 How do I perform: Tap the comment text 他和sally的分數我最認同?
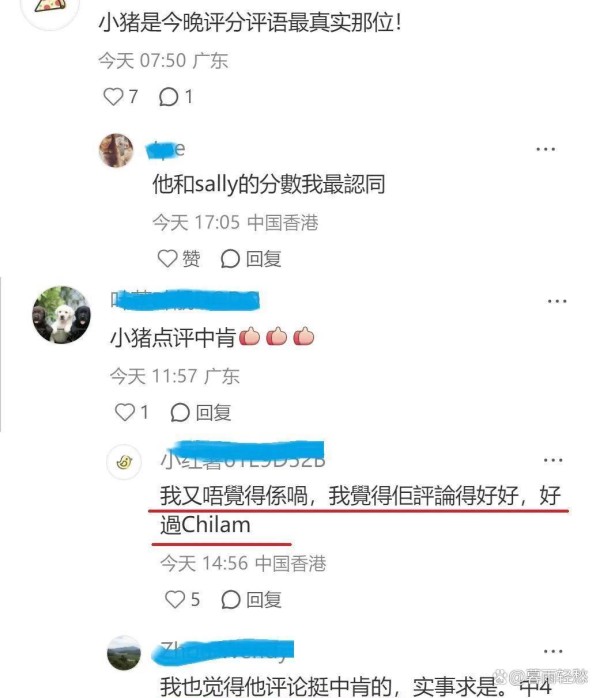[x=269, y=184]
